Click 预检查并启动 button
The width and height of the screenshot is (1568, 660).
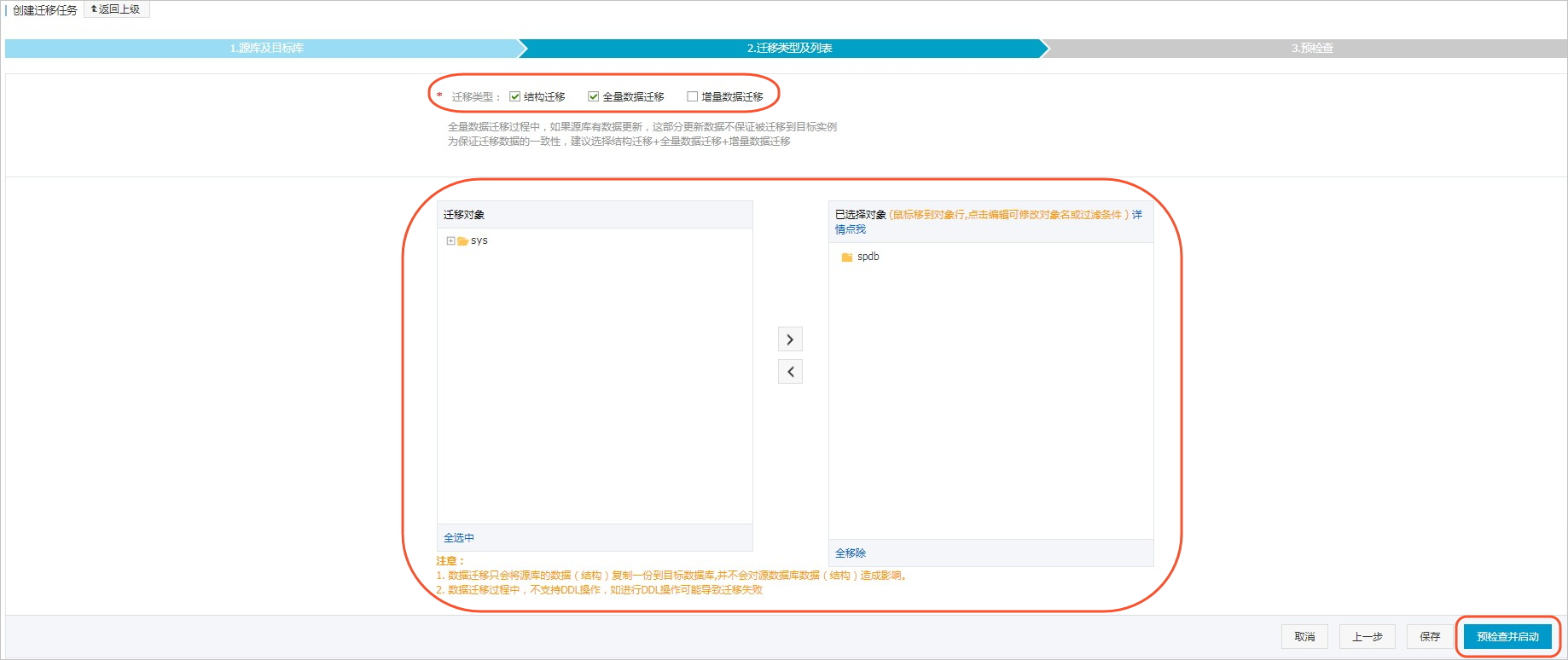point(1507,637)
